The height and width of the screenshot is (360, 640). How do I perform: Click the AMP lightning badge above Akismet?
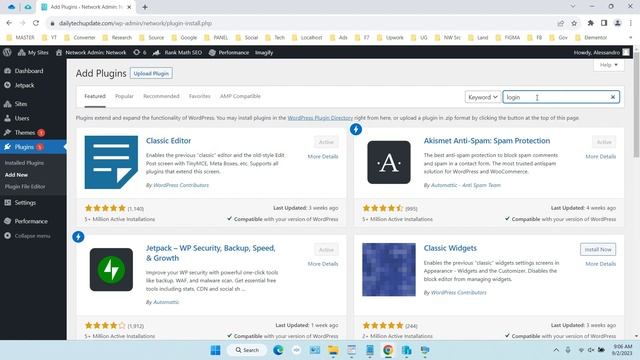(356, 129)
